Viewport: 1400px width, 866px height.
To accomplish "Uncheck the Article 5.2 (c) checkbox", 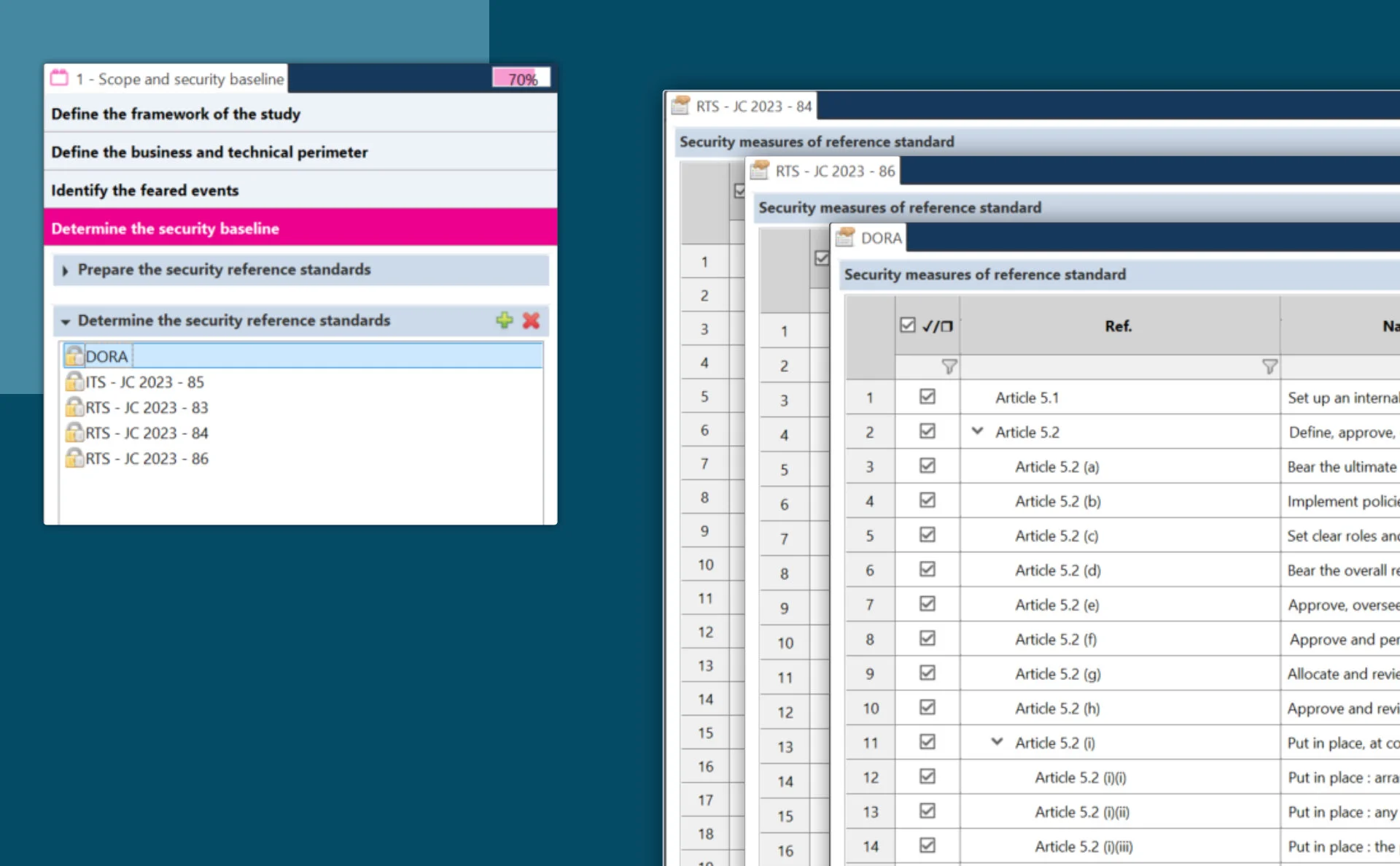I will pyautogui.click(x=927, y=535).
